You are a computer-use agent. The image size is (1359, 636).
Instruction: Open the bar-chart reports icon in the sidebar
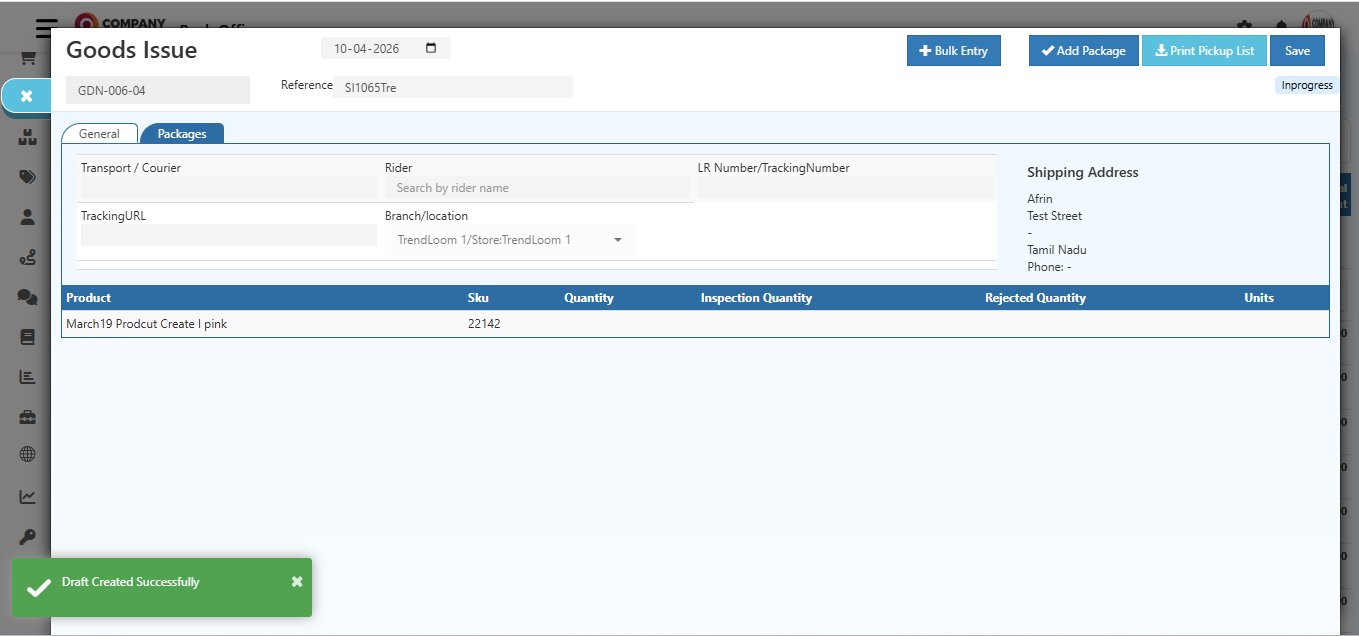pyautogui.click(x=27, y=377)
